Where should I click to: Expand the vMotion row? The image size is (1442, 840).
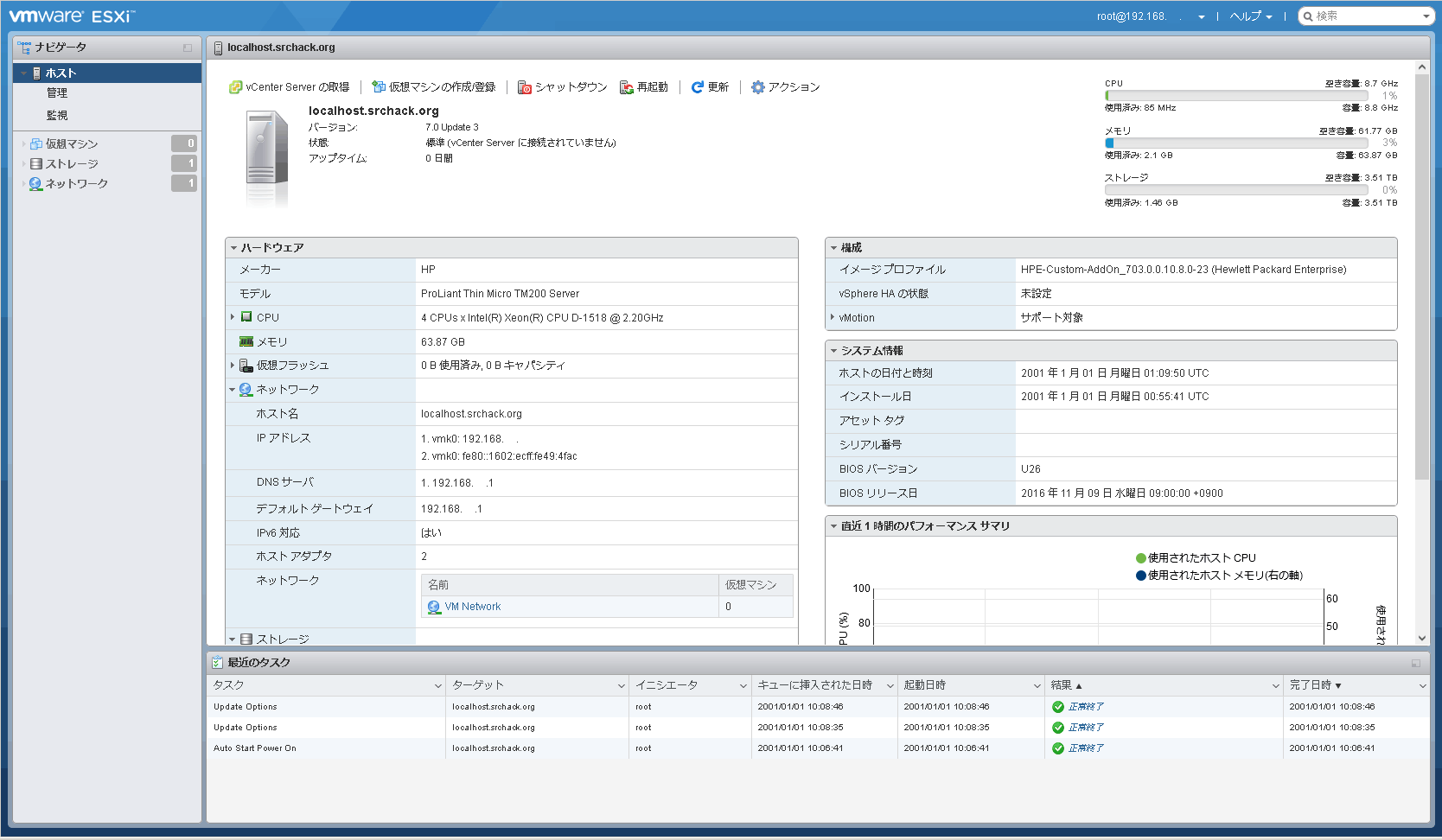click(833, 317)
